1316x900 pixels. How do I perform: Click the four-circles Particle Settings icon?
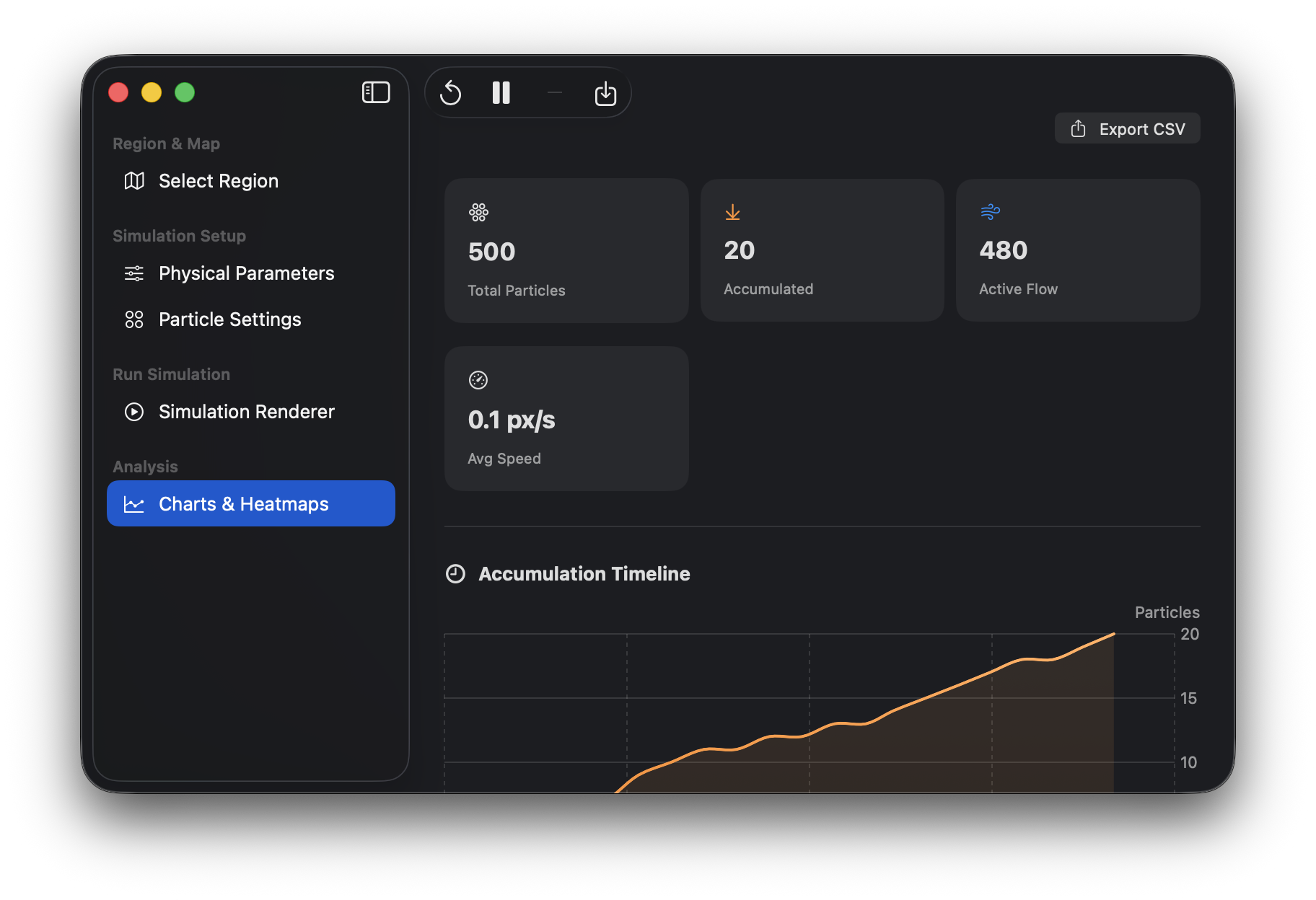pyautogui.click(x=134, y=319)
